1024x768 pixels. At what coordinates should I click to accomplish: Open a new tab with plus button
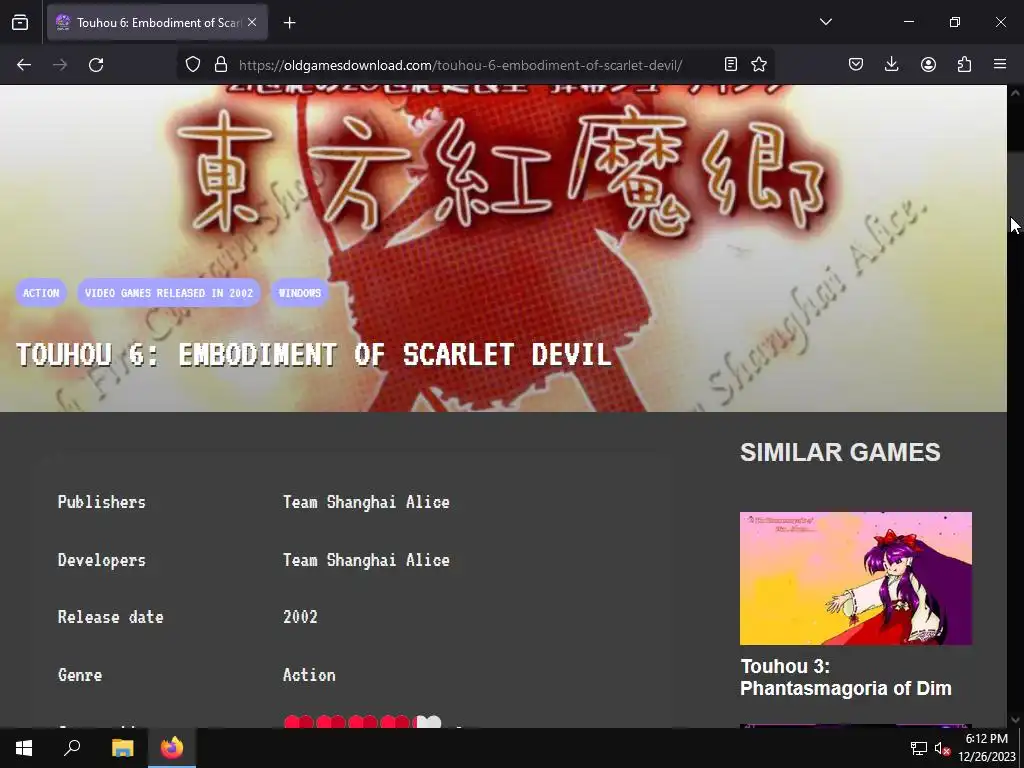(290, 23)
